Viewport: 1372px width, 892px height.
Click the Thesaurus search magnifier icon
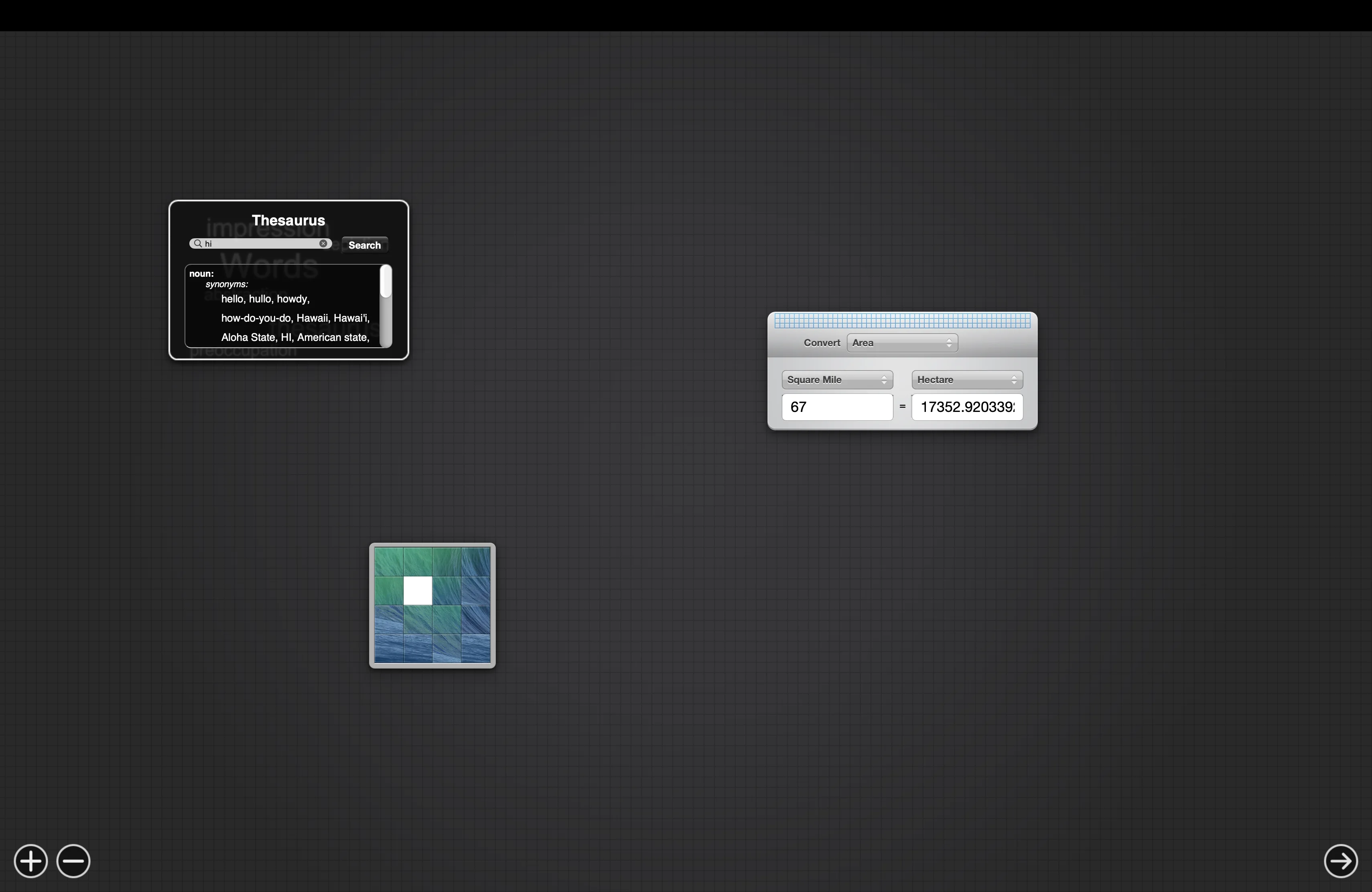point(198,244)
